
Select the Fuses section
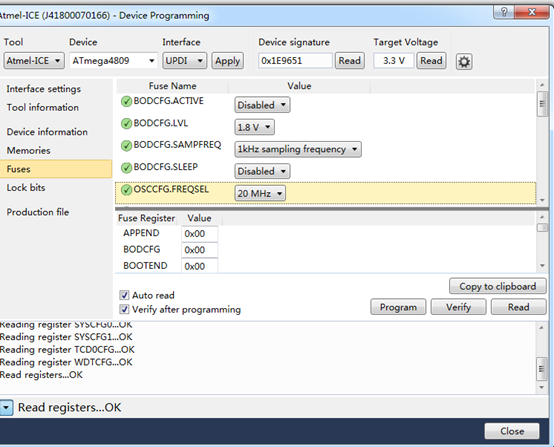point(56,169)
